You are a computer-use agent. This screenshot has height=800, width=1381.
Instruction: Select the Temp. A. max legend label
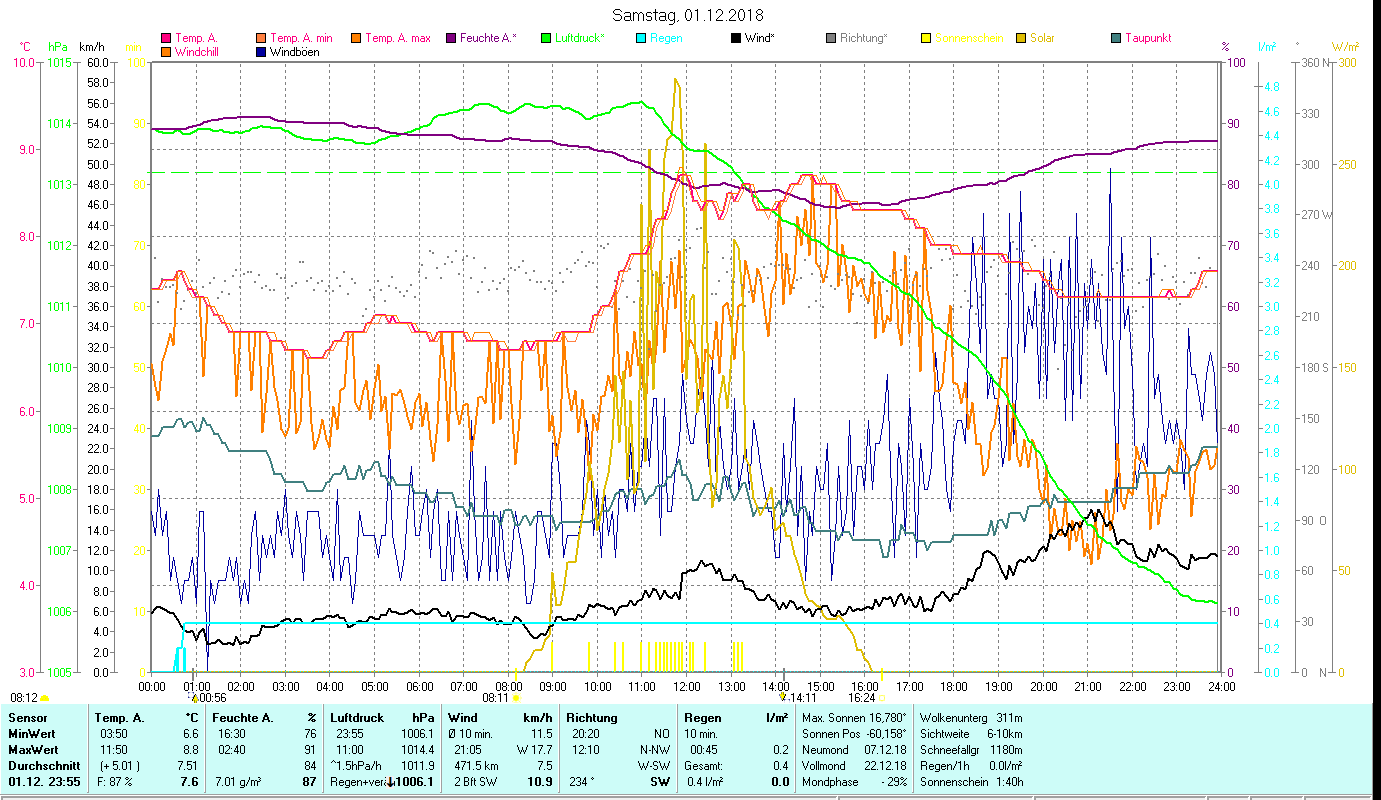pos(397,39)
